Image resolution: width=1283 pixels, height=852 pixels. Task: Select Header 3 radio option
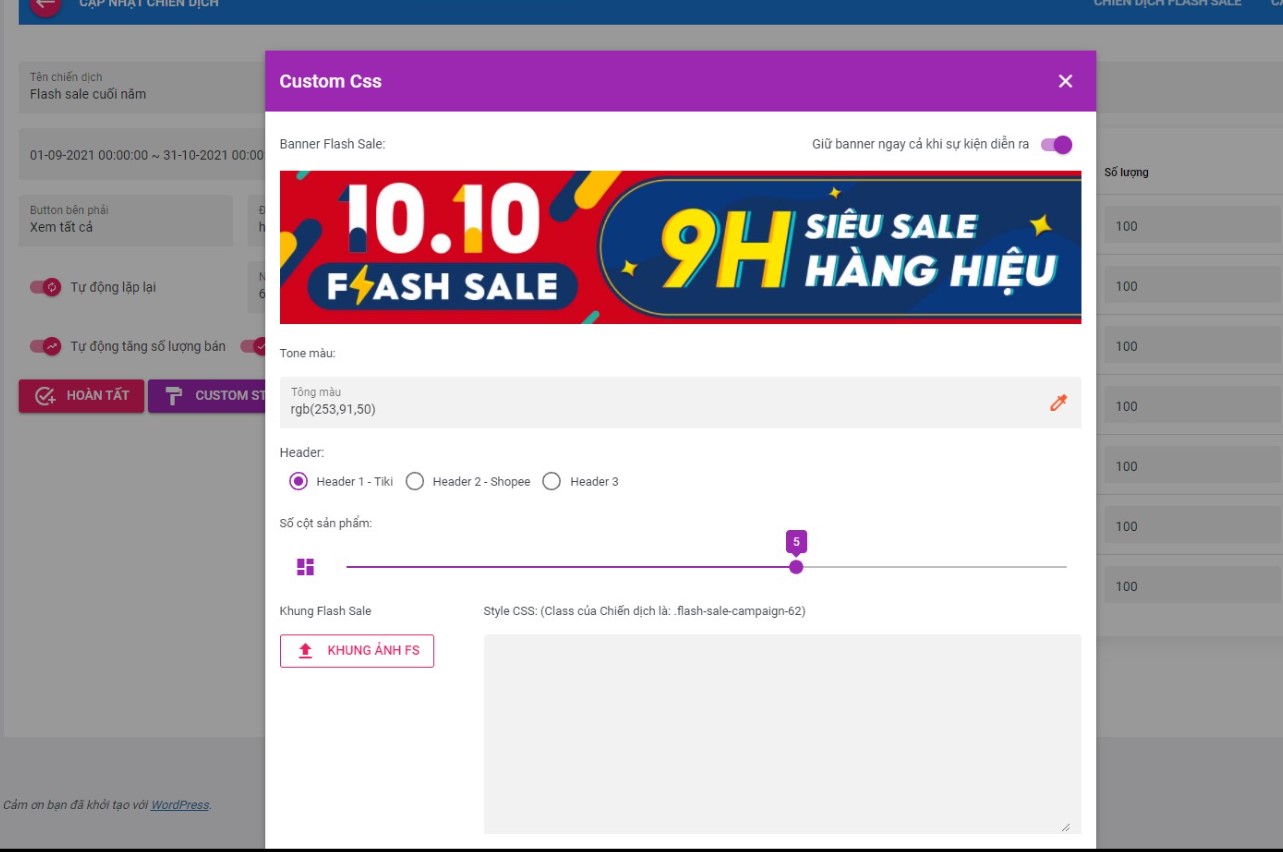point(551,481)
